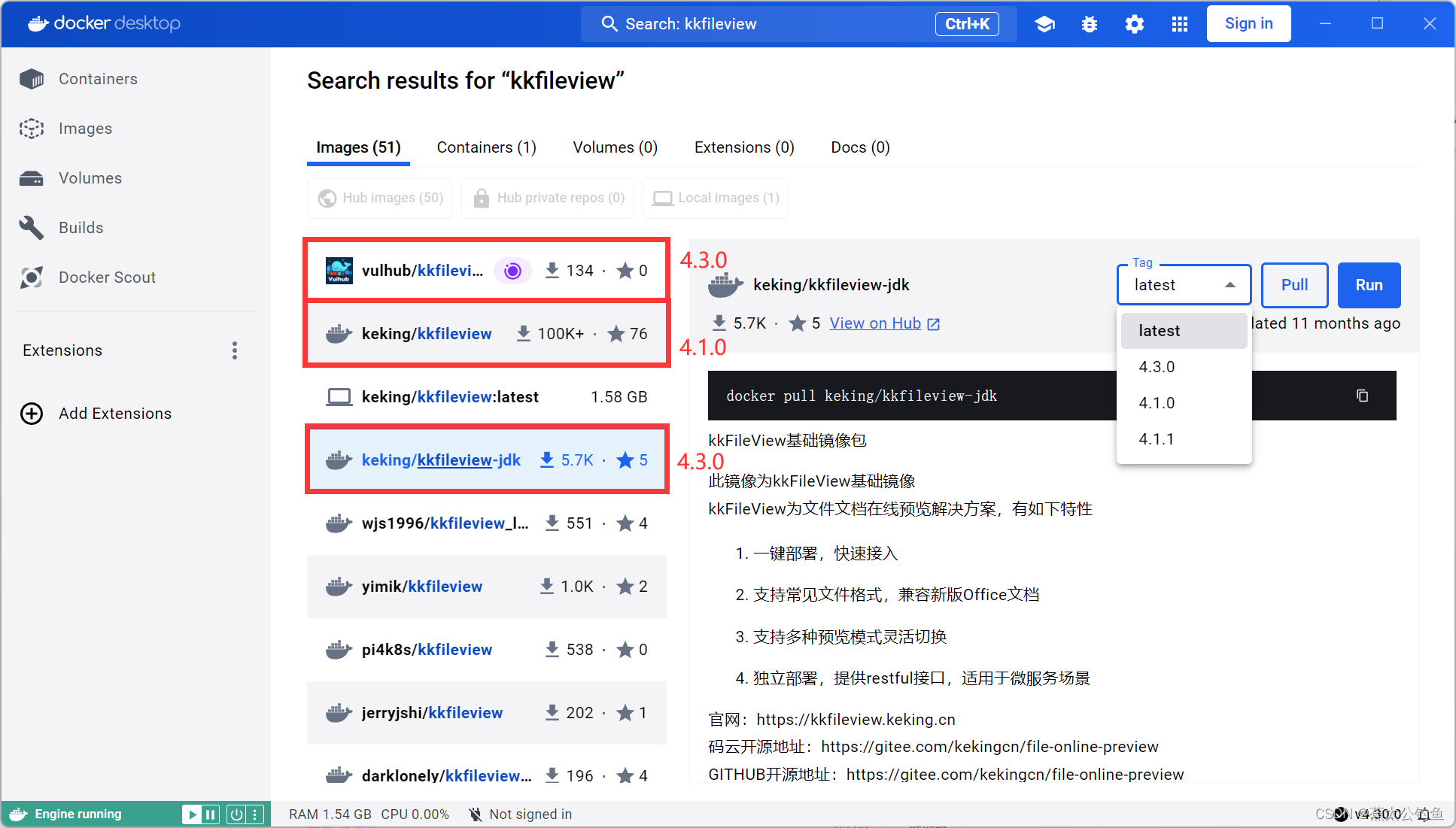Image resolution: width=1456 pixels, height=828 pixels.
Task: Open the Volumes section
Action: [90, 177]
